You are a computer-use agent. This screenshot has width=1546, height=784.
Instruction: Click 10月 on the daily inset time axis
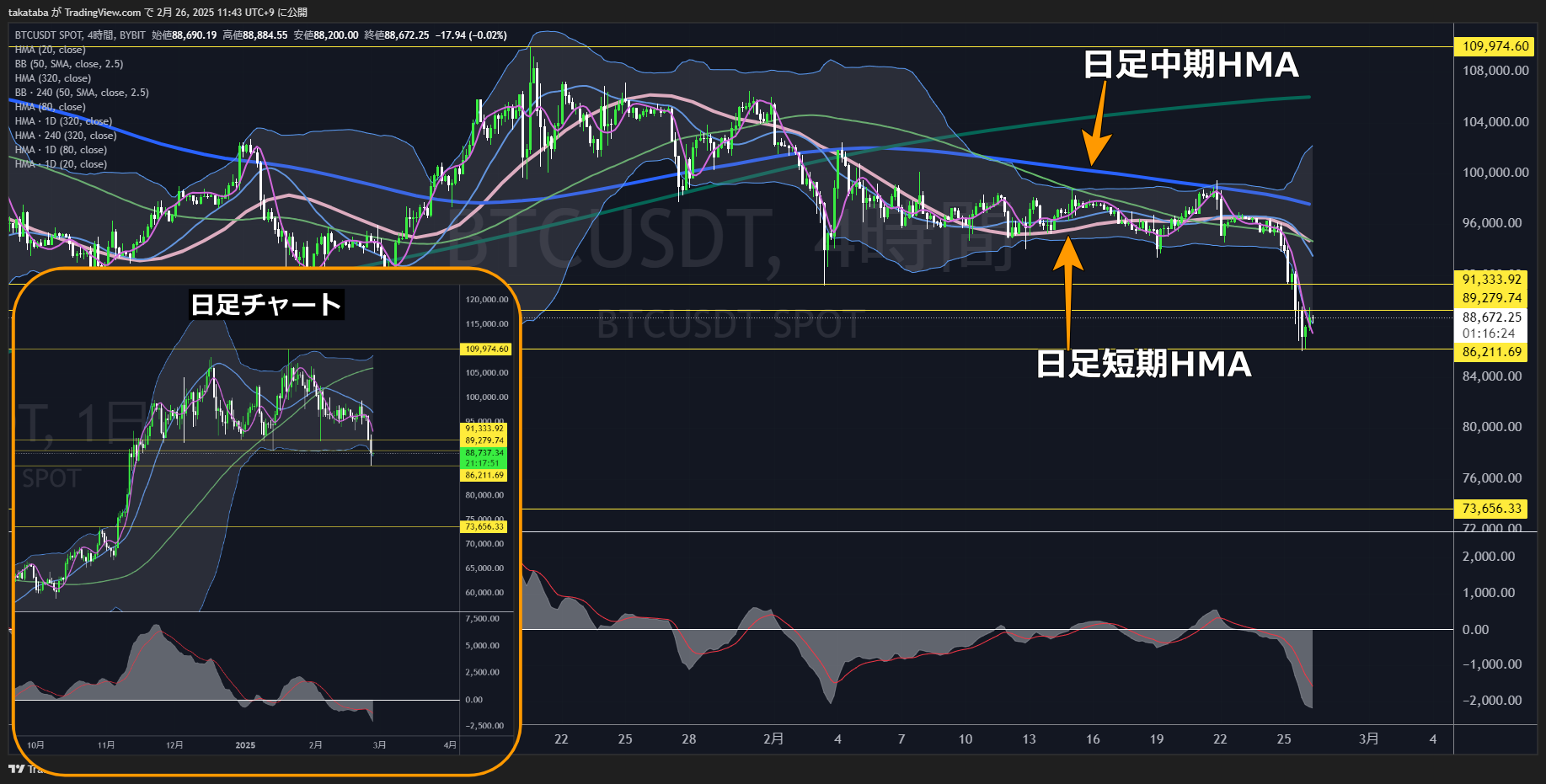(x=35, y=745)
